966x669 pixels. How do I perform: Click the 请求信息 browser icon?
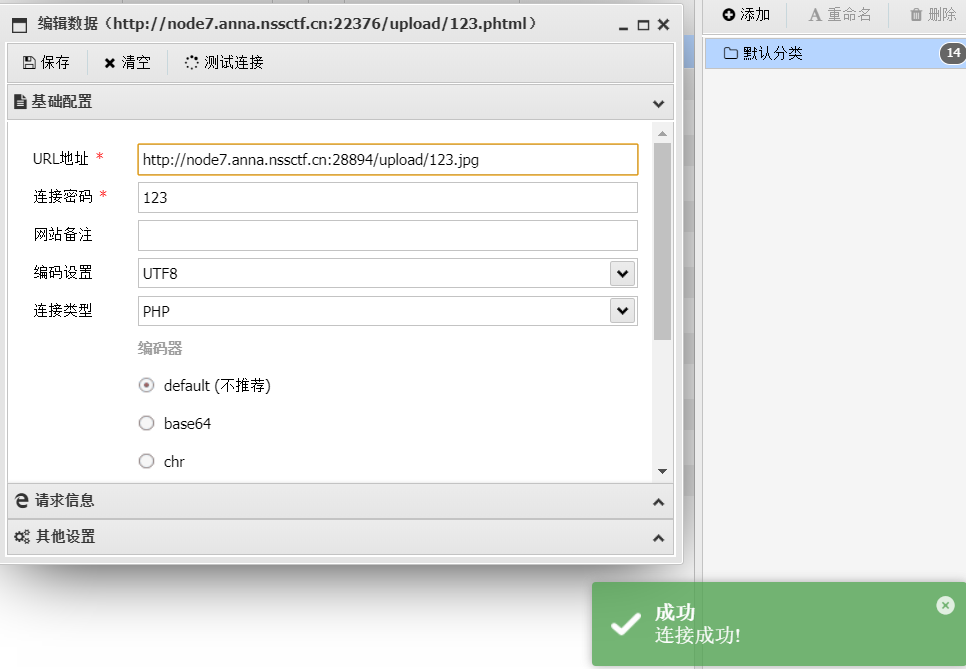point(22,501)
